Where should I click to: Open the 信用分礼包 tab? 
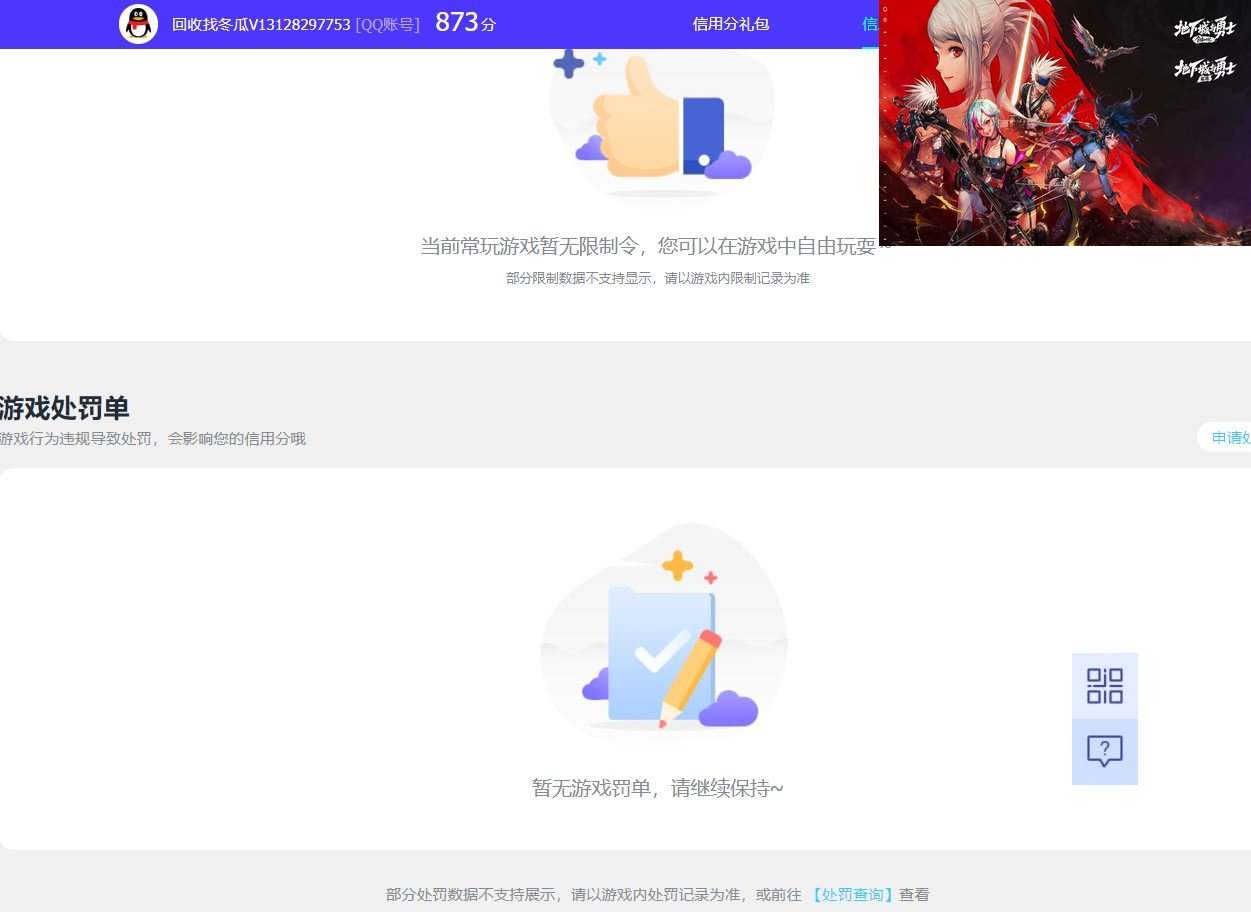pos(731,24)
